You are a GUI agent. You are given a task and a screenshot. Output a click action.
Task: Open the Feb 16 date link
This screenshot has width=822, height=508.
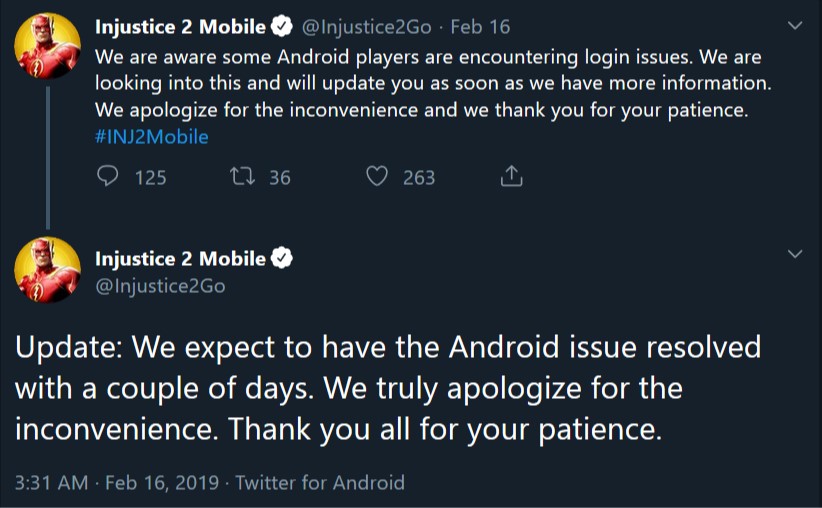click(480, 27)
